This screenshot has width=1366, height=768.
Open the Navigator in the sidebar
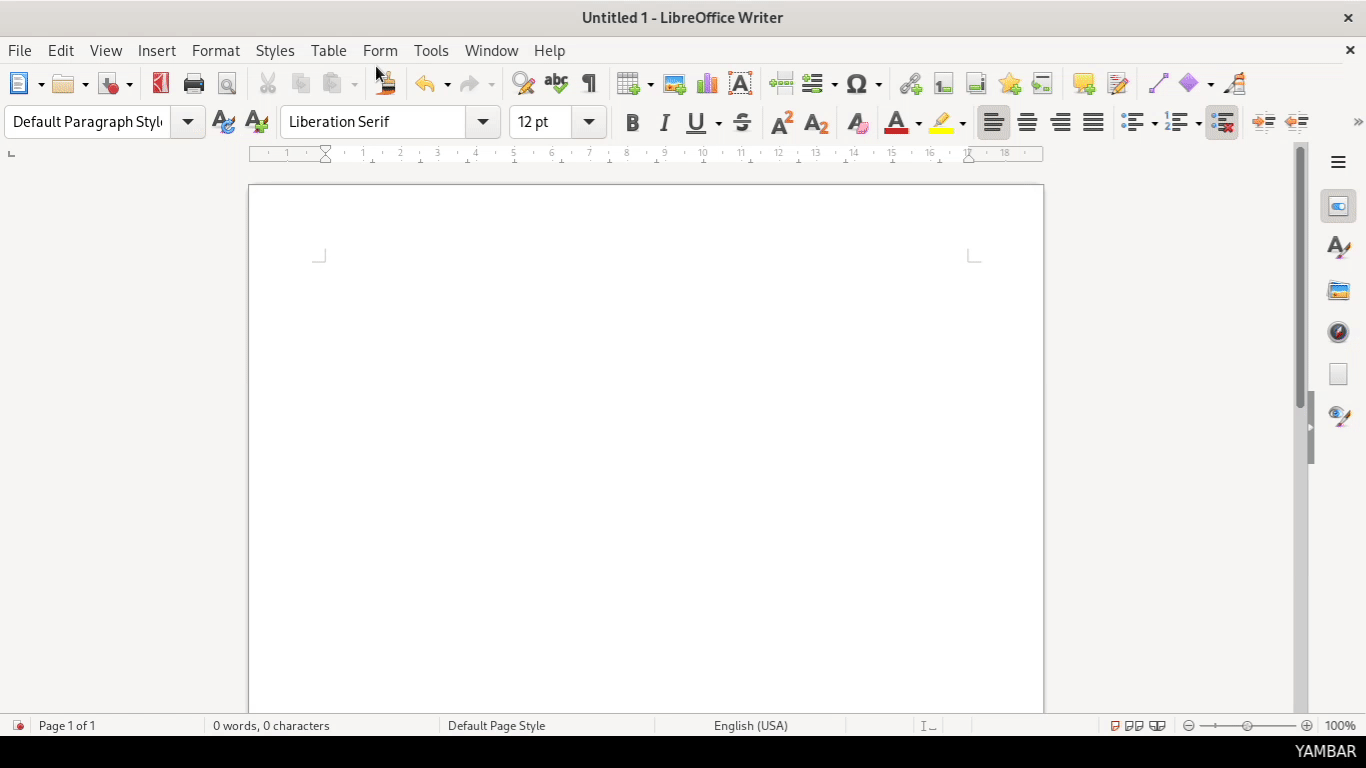coord(1338,332)
